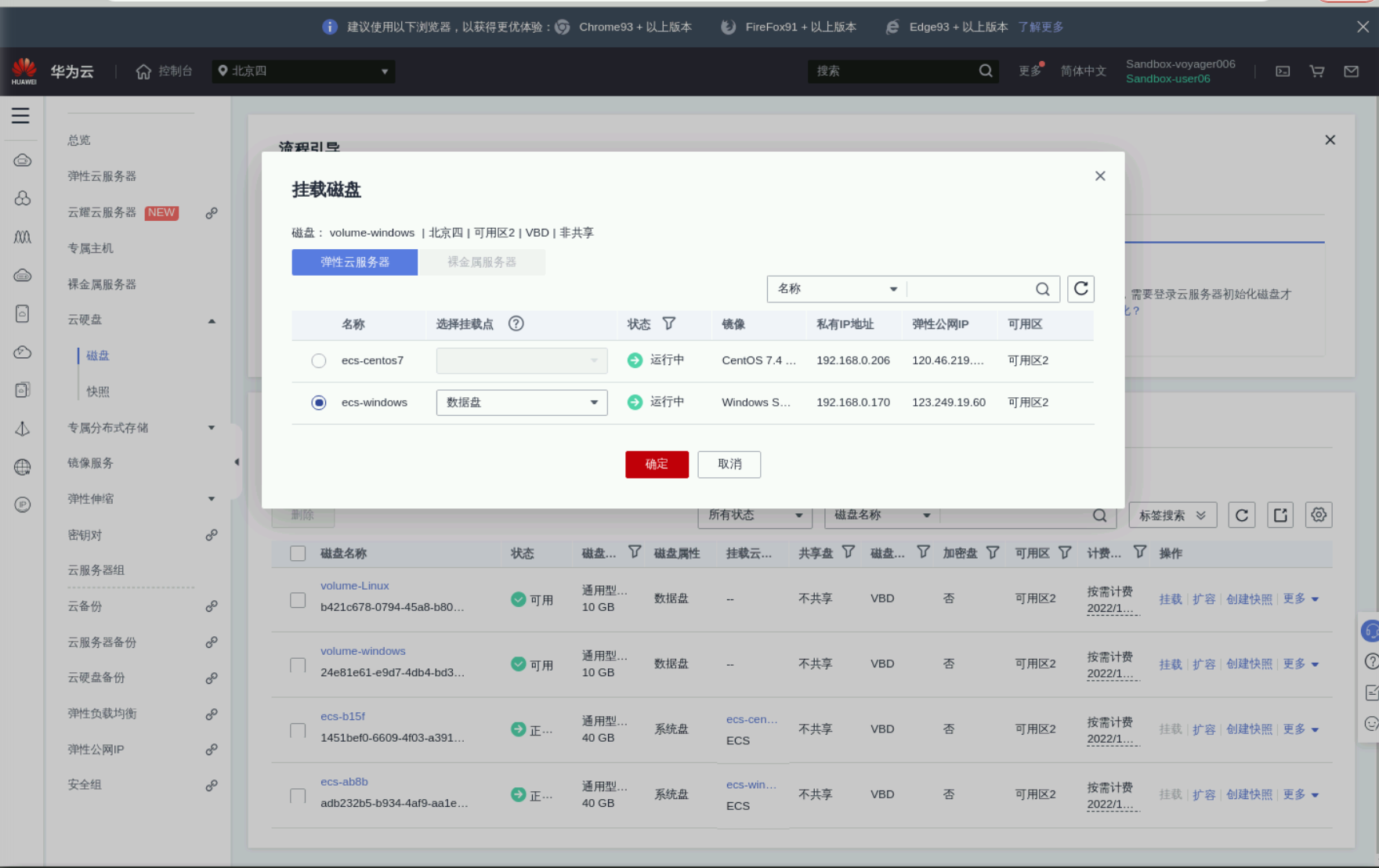This screenshot has width=1379, height=868.
Task: Open the shopping cart icon
Action: tap(1317, 71)
